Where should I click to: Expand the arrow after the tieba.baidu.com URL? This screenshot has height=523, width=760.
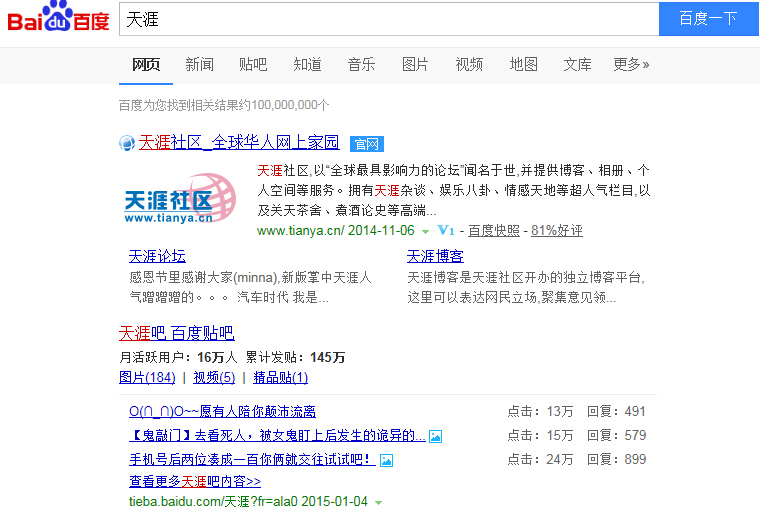[x=378, y=502]
